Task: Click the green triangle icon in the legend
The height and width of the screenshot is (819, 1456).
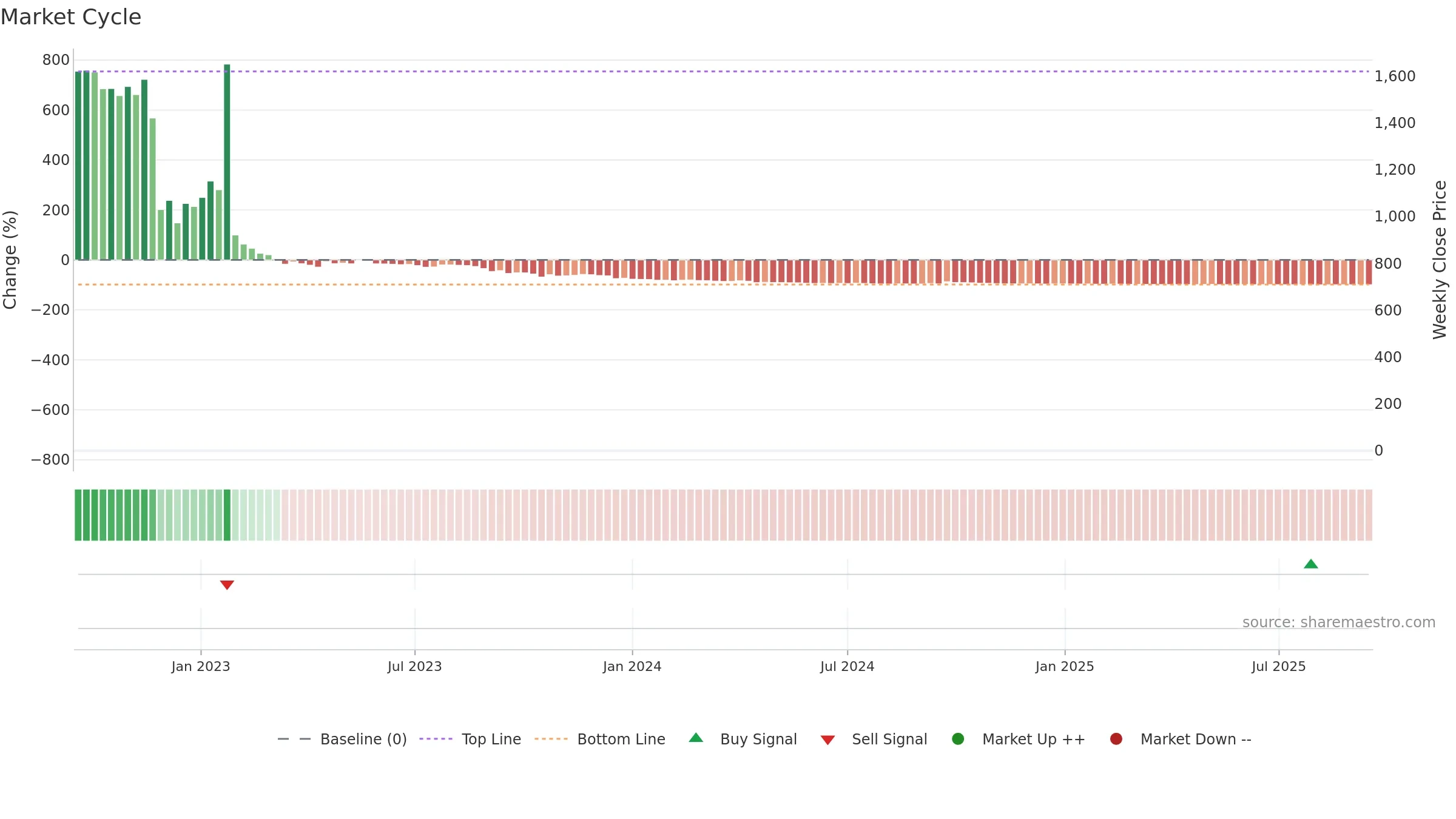Action: point(696,738)
